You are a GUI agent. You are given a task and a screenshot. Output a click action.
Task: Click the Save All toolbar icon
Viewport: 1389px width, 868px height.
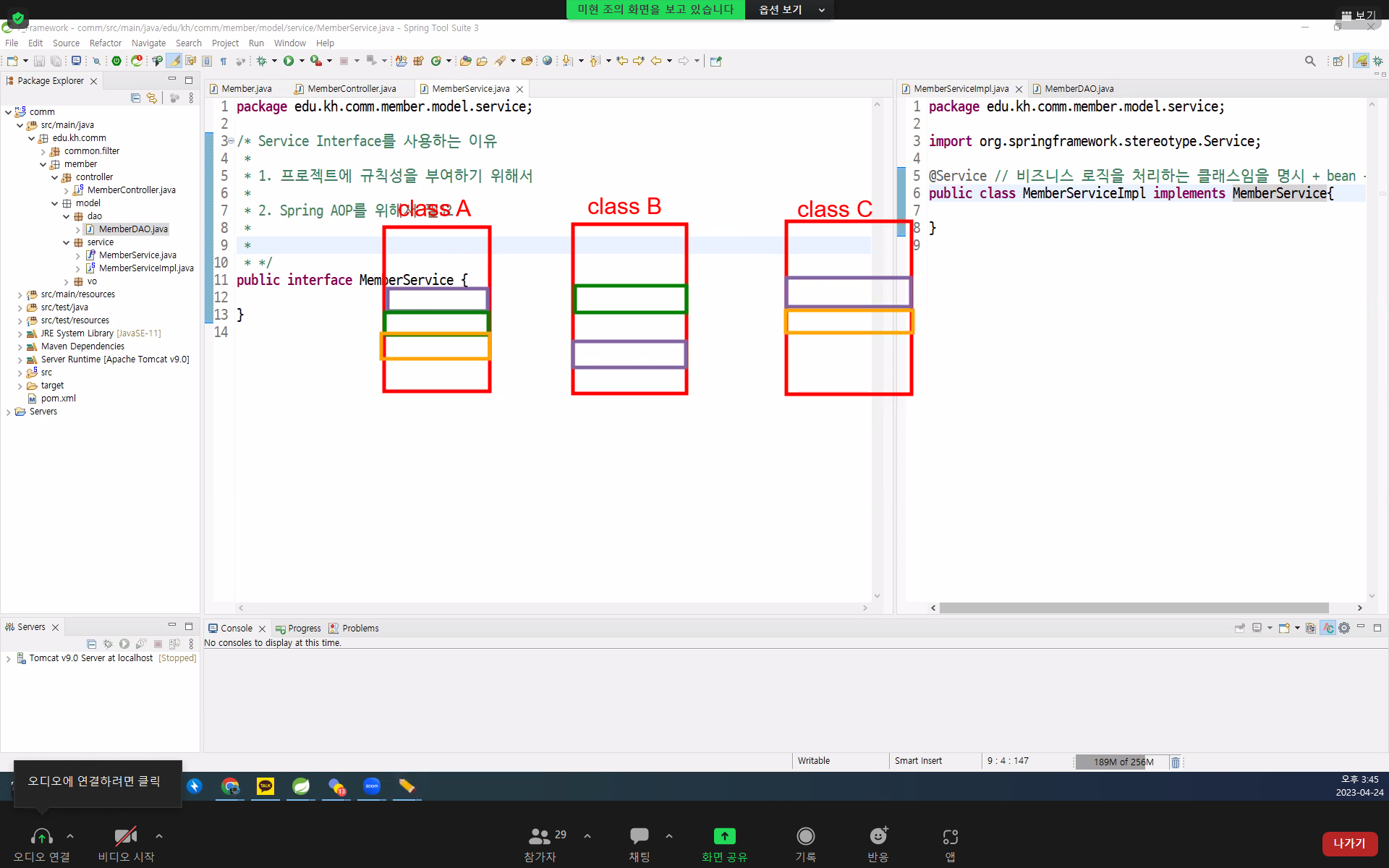[x=55, y=61]
